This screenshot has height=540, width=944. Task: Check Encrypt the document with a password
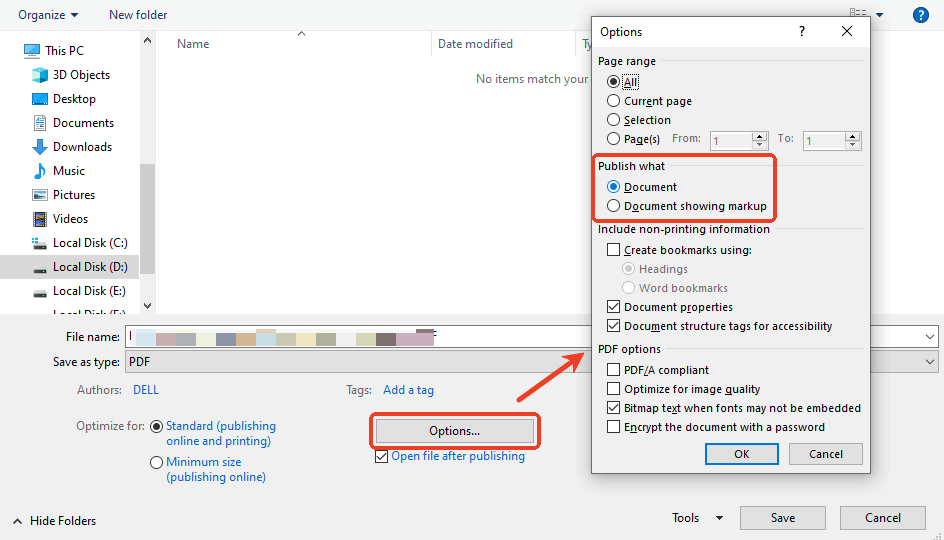[614, 427]
